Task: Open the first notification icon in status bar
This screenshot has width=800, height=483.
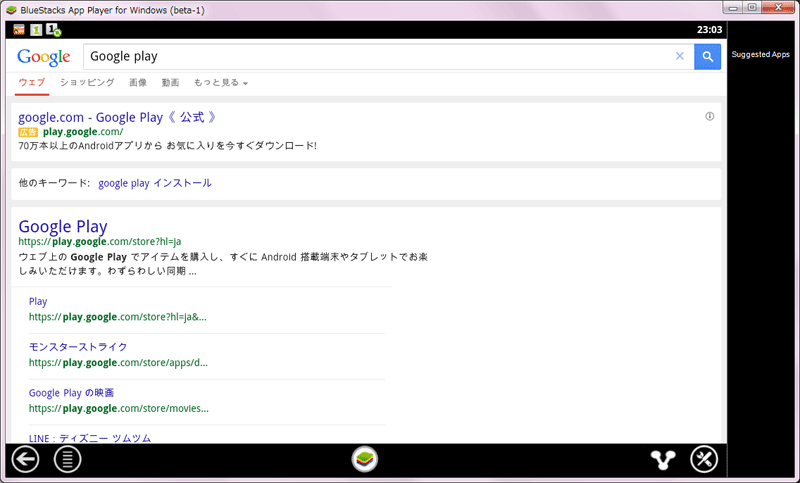Action: (x=19, y=30)
